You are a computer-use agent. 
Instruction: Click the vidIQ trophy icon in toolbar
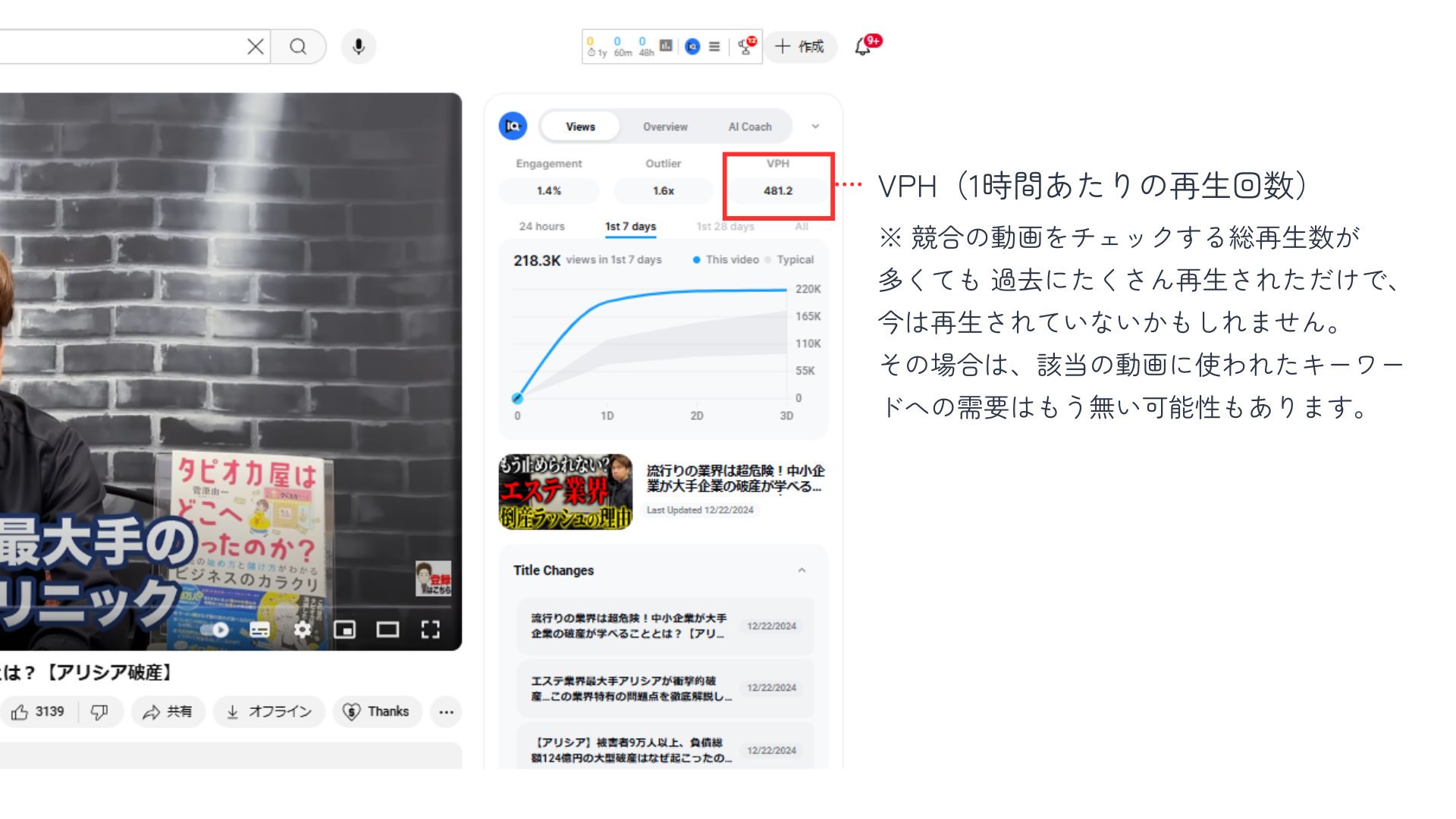(x=746, y=47)
